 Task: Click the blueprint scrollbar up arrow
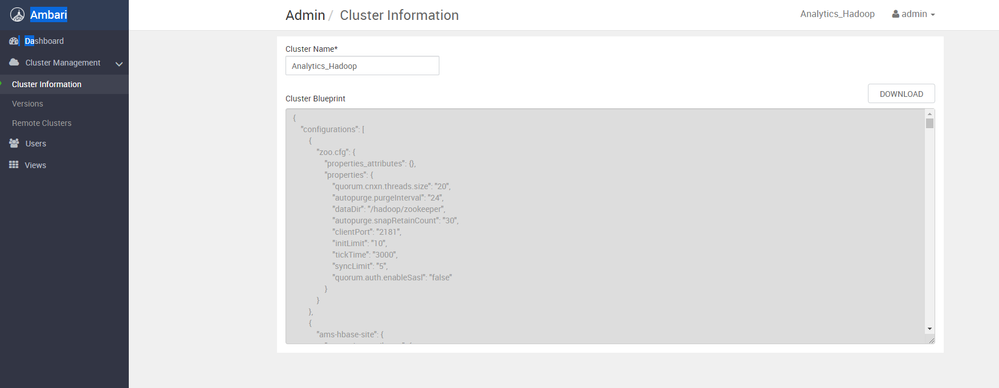click(930, 114)
